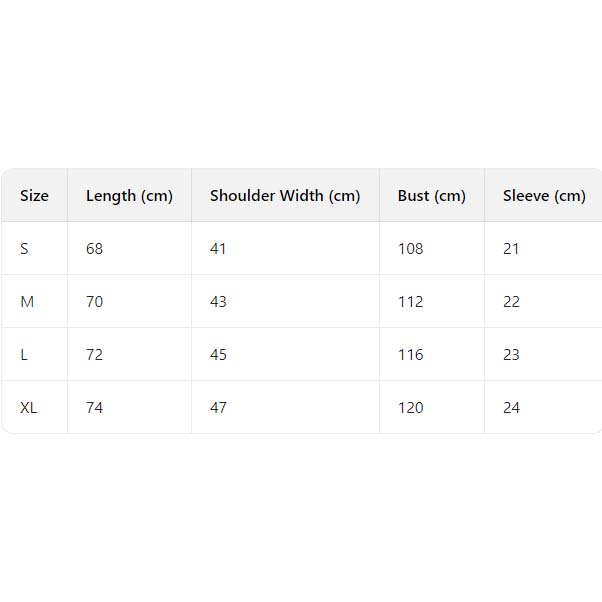Click the length value 74
The width and height of the screenshot is (602, 602).
(94, 408)
